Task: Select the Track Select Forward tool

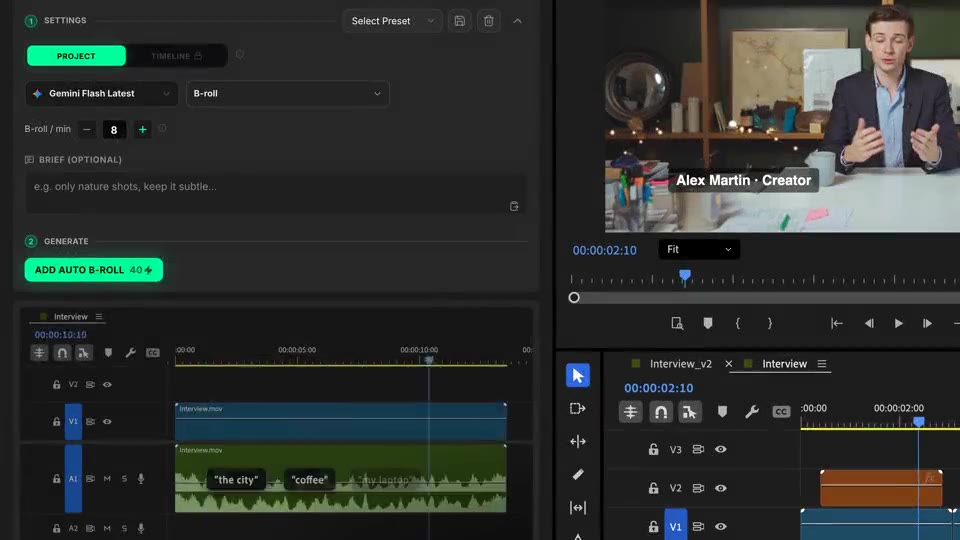Action: [x=578, y=408]
